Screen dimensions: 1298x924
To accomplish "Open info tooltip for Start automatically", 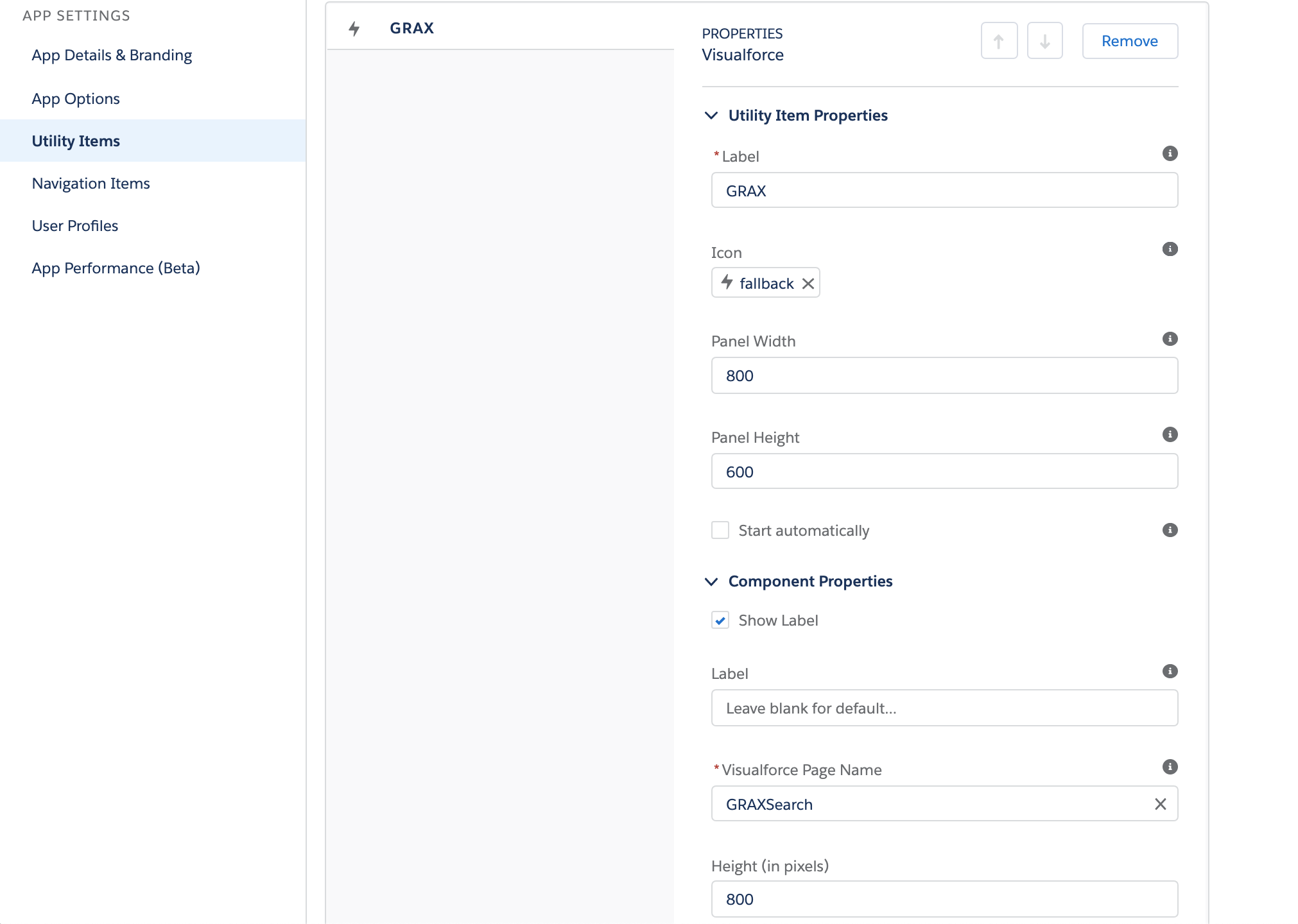I will (1170, 530).
